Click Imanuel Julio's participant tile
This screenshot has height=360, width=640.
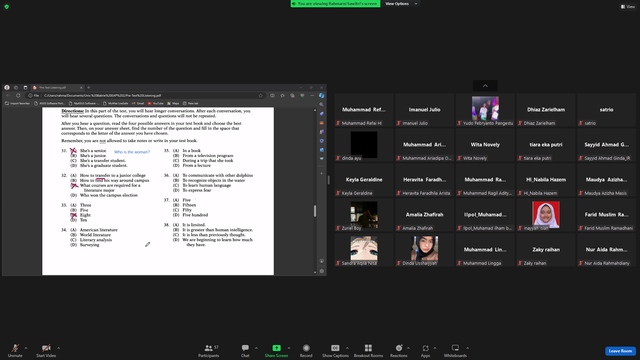point(424,110)
